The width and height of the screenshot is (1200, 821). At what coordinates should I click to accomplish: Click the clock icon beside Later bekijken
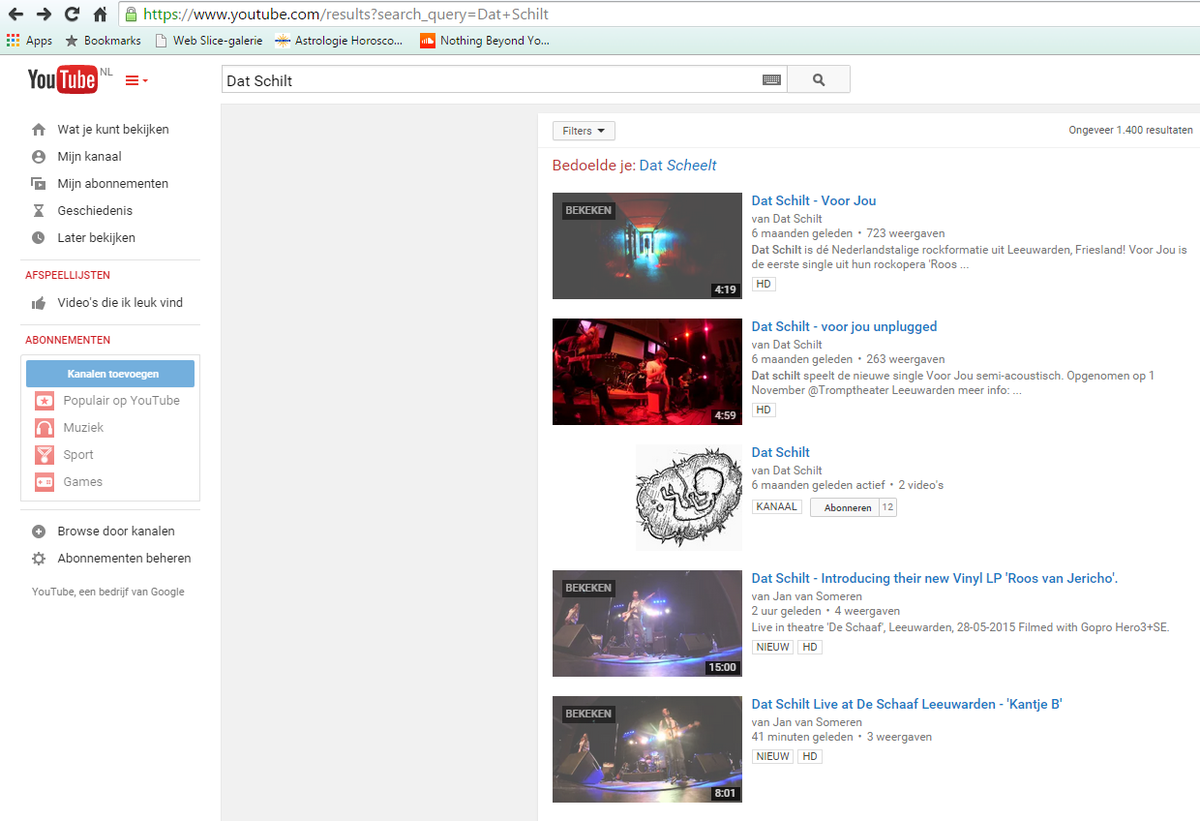pyautogui.click(x=39, y=238)
